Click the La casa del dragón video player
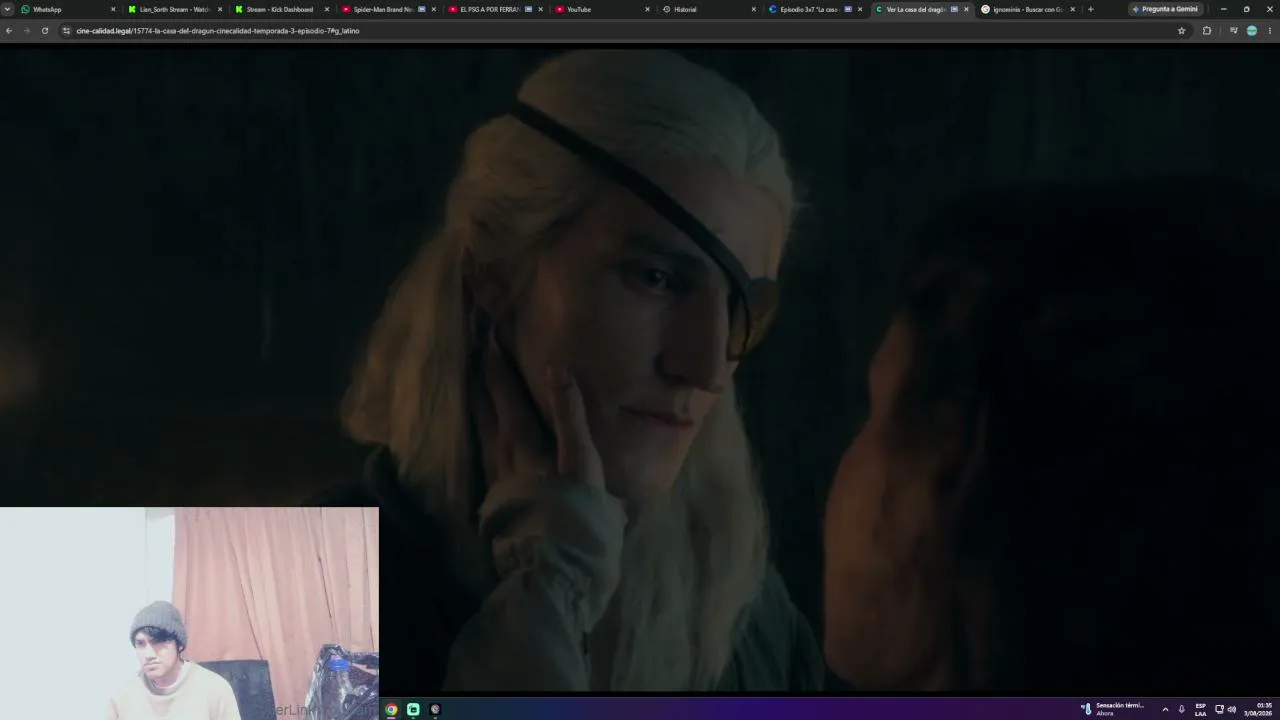Viewport: 1280px width, 720px height. (x=640, y=370)
